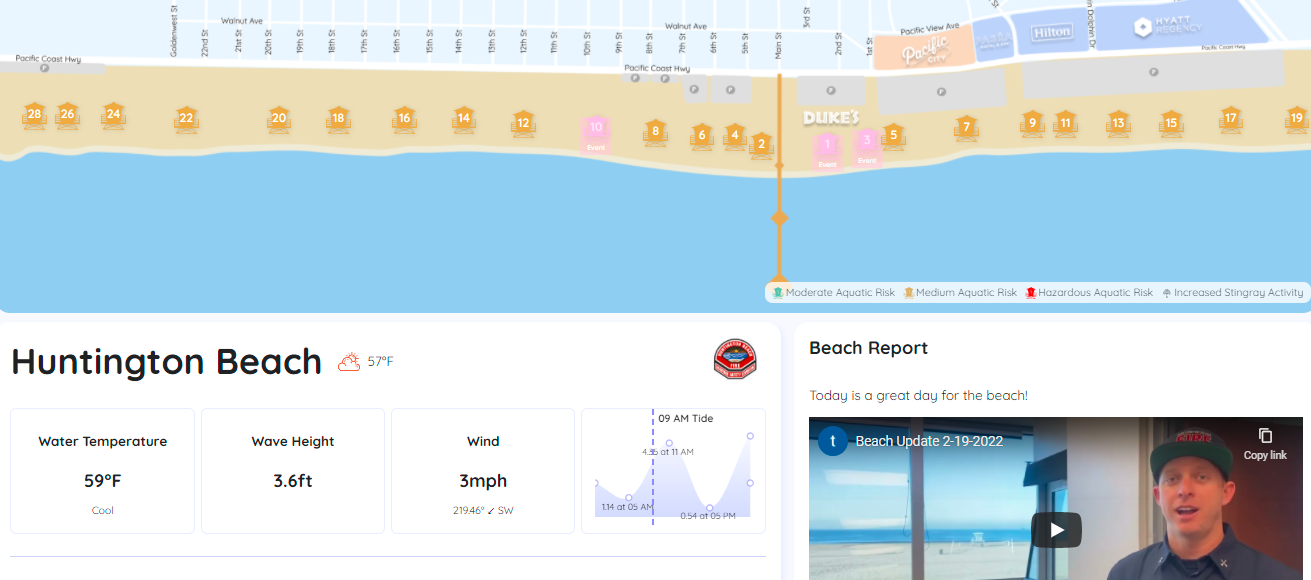Click the stingray icon in the map legend
This screenshot has width=1311, height=580.
[x=1167, y=292]
